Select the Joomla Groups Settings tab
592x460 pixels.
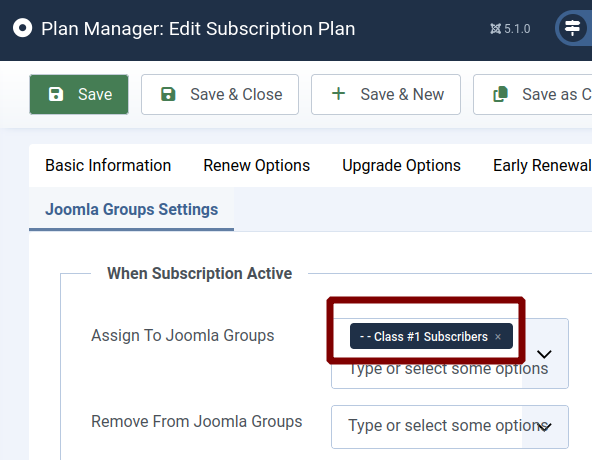[x=131, y=209]
